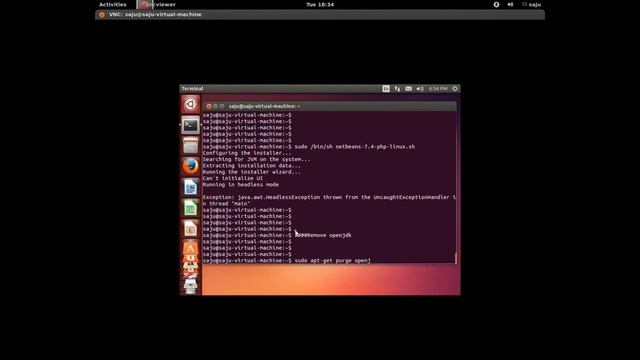Screen dimensions: 640x360
Task: Click the 'Configuring the installer...' output line
Action: (x=247, y=153)
